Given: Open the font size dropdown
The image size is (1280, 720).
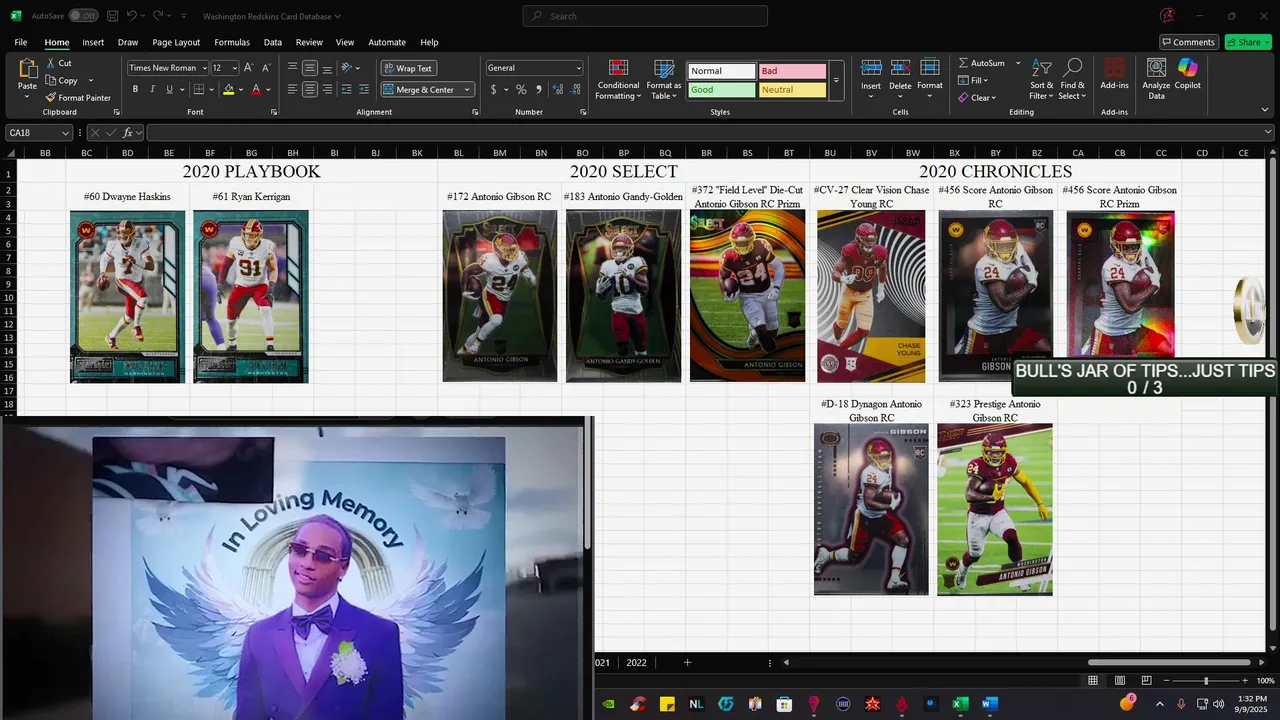Looking at the screenshot, I should pos(235,68).
